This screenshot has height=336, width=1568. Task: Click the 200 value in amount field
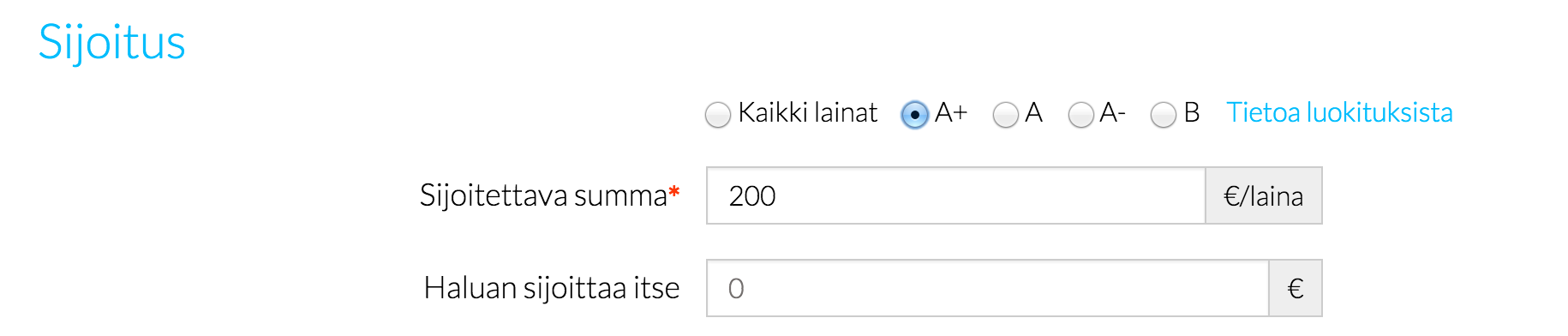click(752, 196)
